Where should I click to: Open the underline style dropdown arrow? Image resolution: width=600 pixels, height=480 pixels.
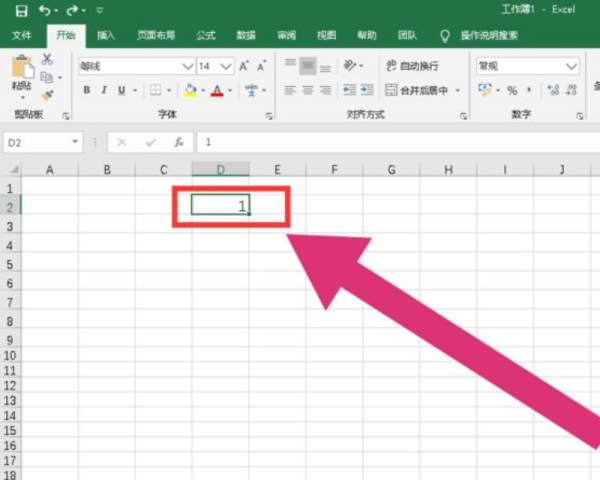[135, 91]
